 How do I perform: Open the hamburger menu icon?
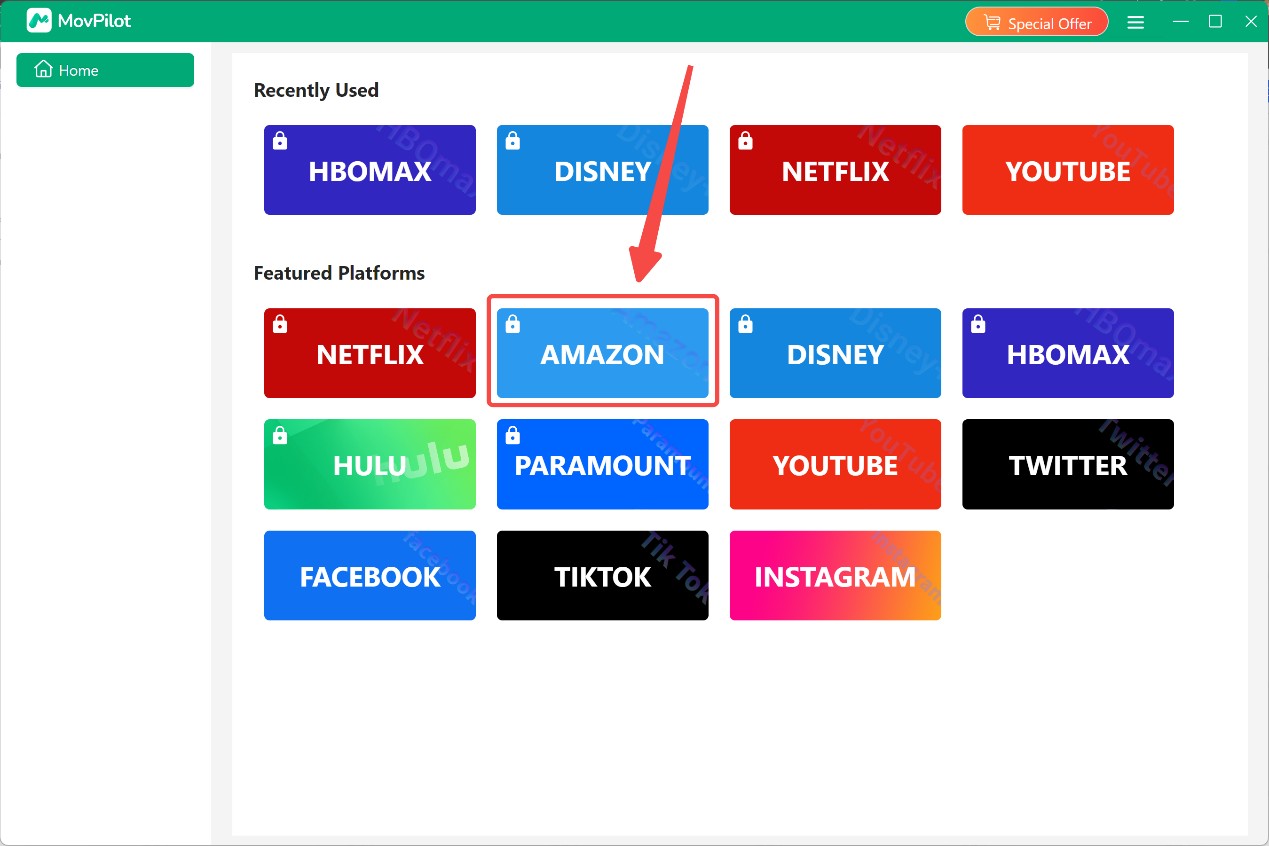[x=1136, y=22]
